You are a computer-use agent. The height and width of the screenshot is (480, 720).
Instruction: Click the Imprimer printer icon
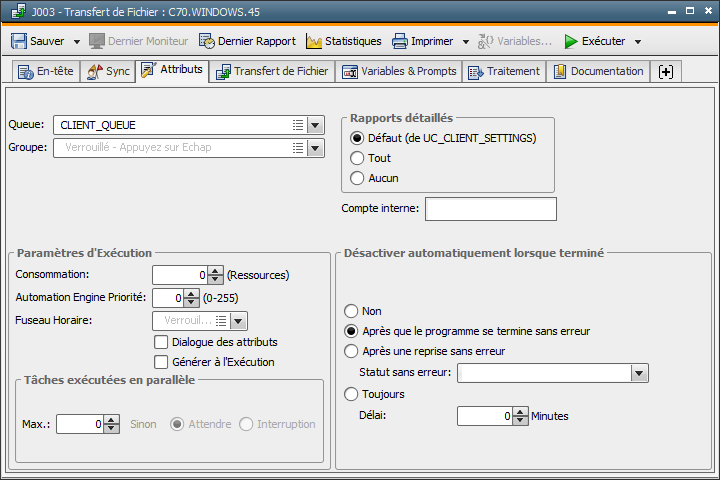click(400, 41)
